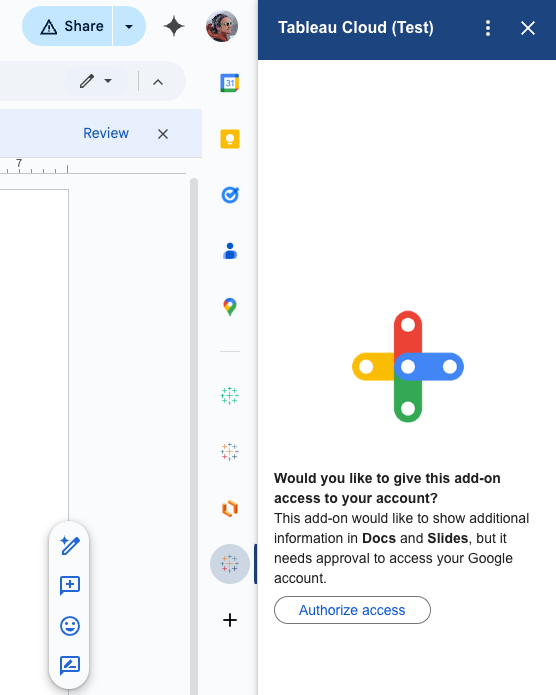Click the Review link
The width and height of the screenshot is (556, 695).
[106, 133]
